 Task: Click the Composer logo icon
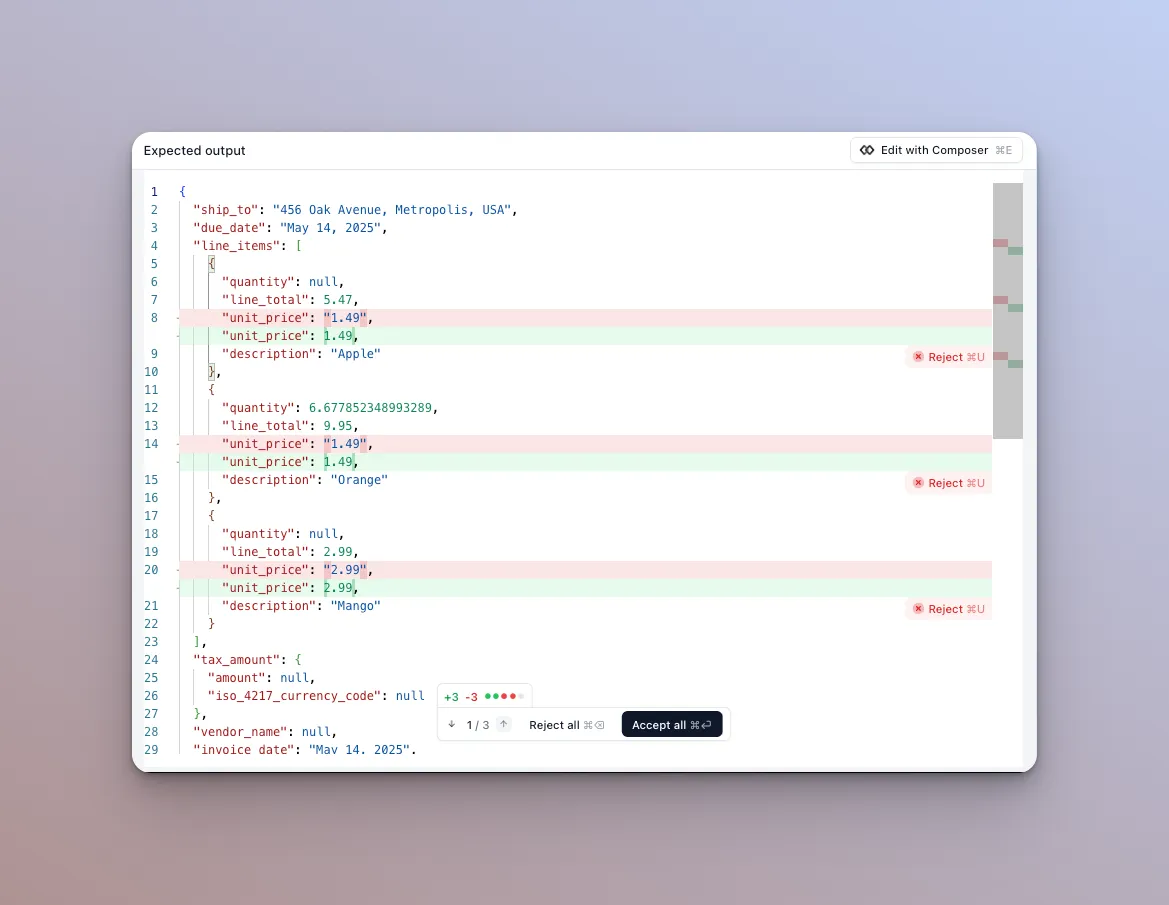point(867,150)
